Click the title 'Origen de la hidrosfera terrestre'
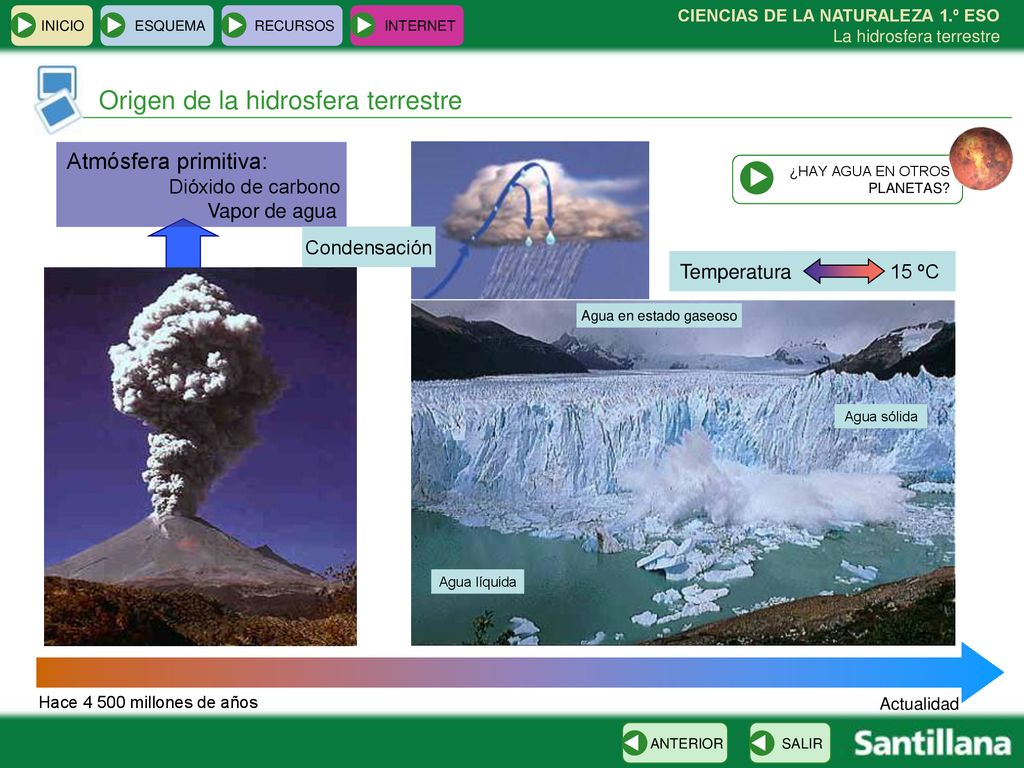The width and height of the screenshot is (1024, 768). (280, 101)
